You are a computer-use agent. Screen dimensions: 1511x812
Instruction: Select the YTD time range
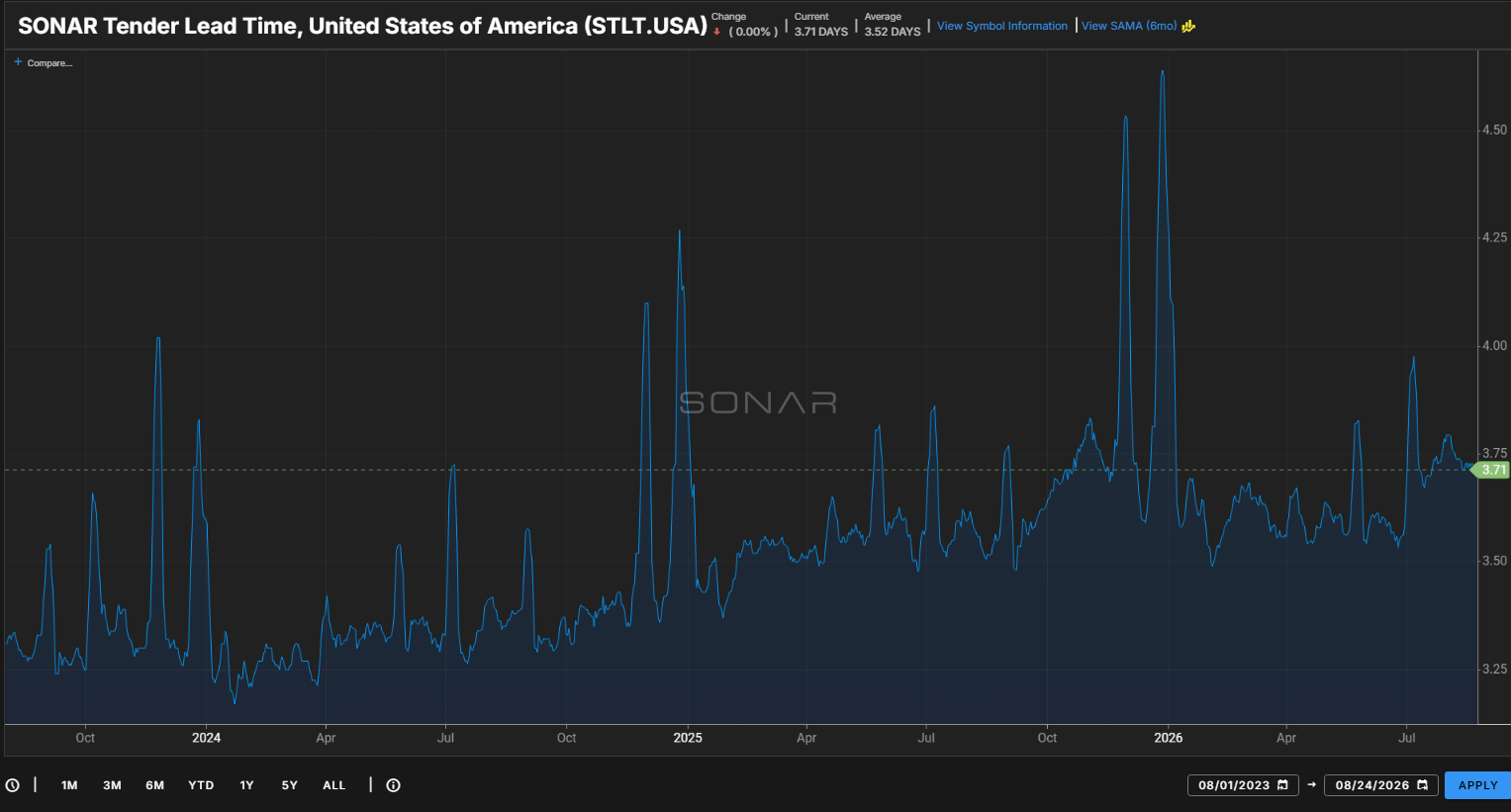201,785
